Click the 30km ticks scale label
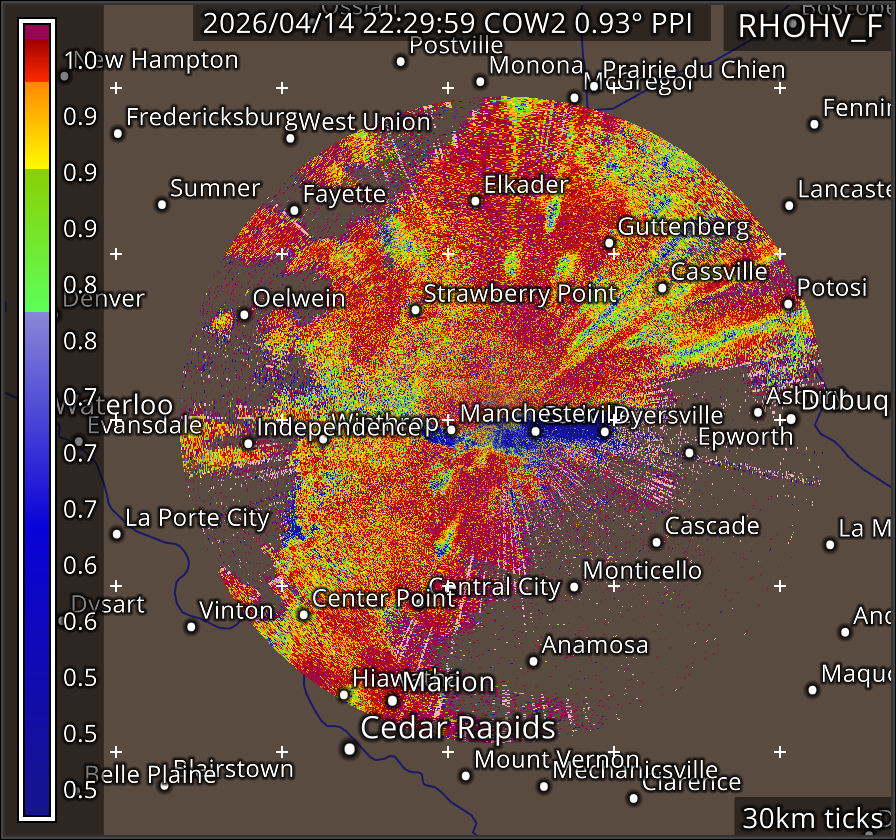 [x=812, y=818]
